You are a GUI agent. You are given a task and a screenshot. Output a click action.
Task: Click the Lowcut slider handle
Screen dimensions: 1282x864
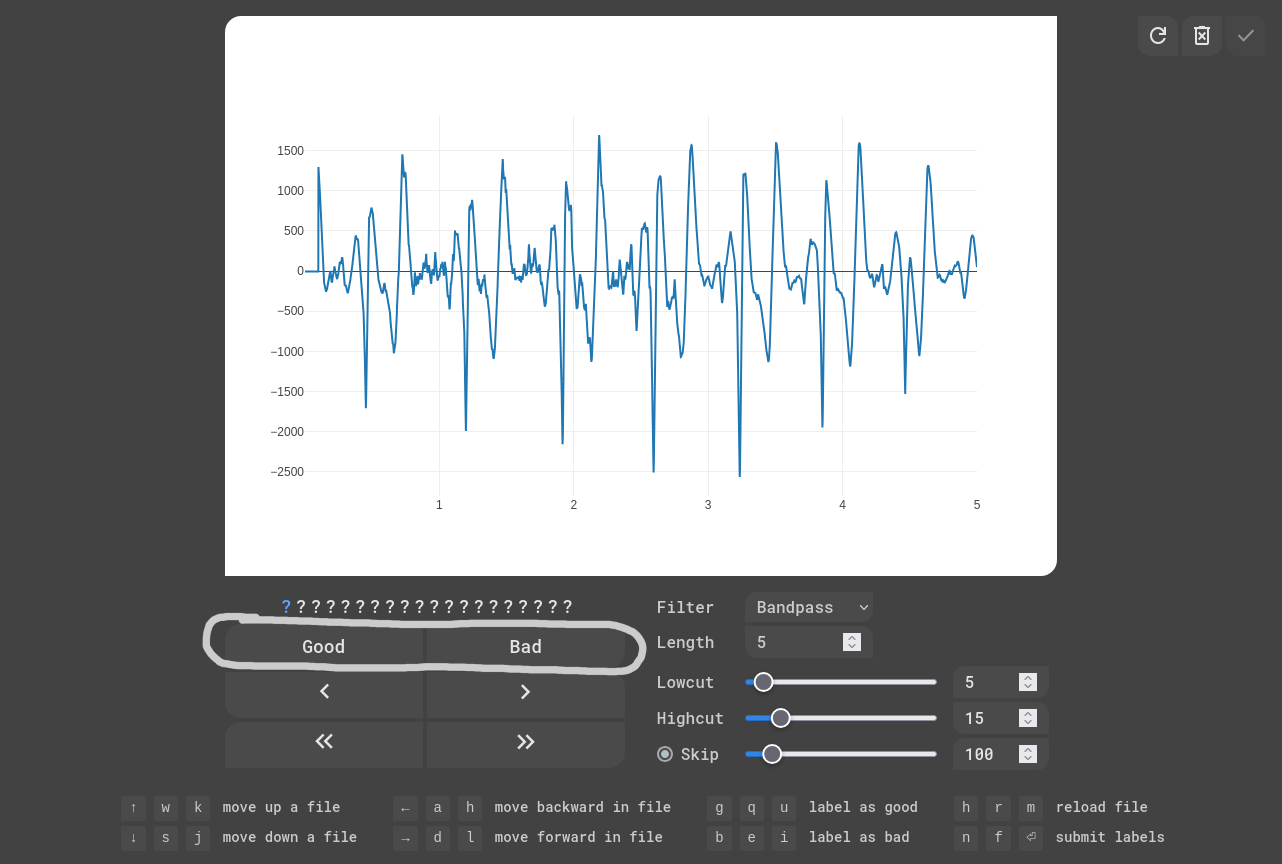763,682
